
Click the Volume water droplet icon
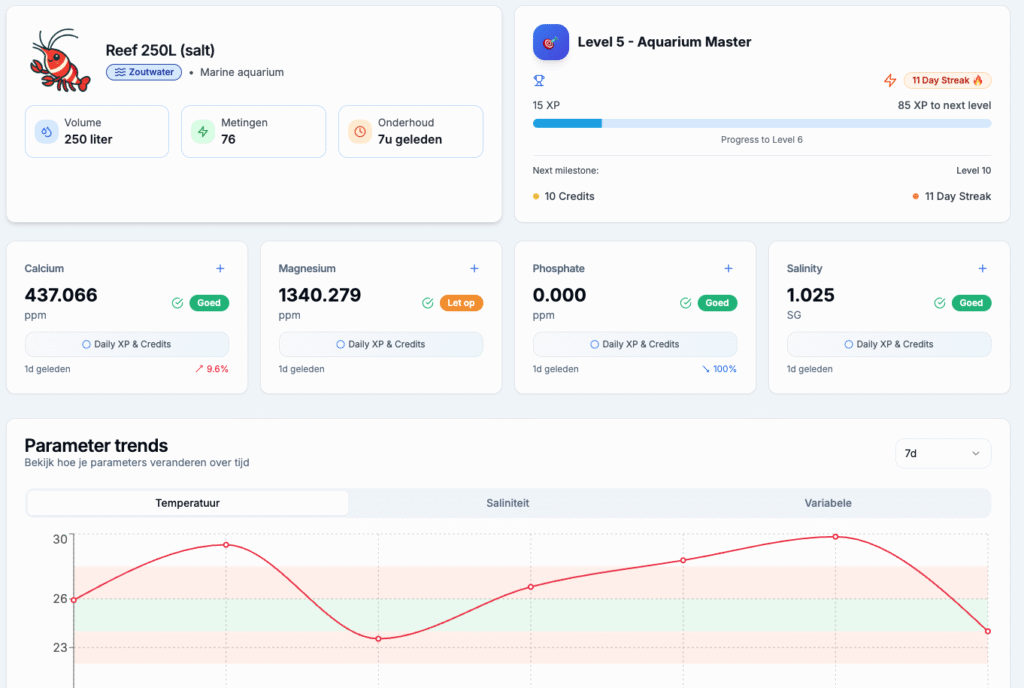click(46, 131)
